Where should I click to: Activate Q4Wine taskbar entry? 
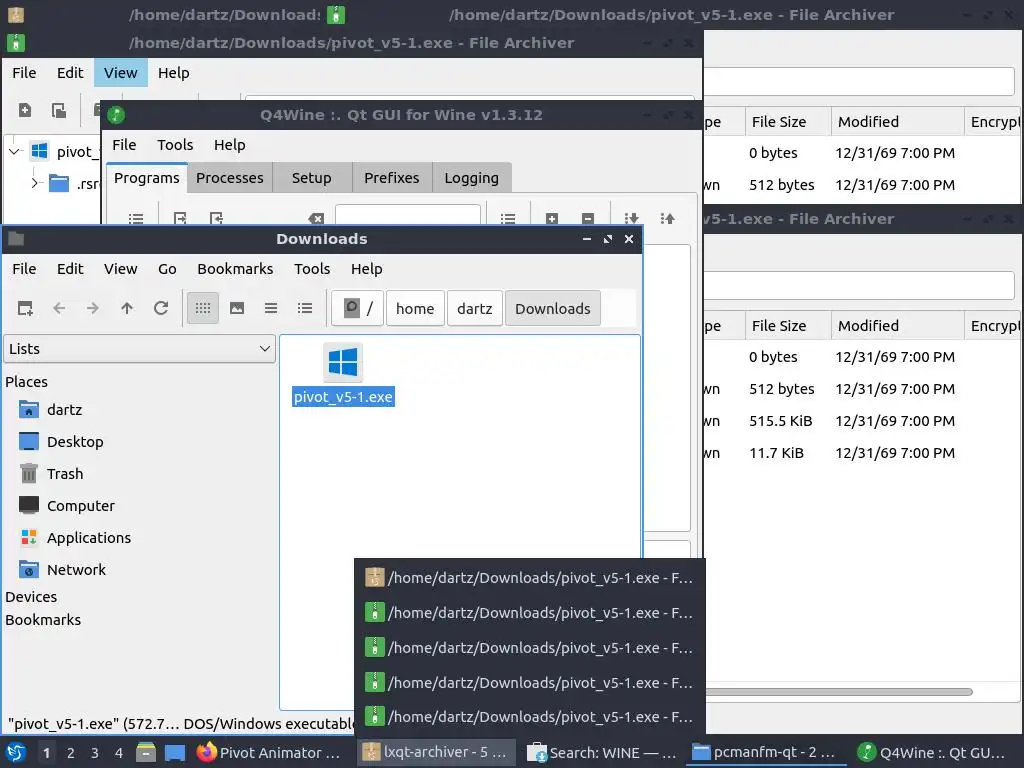[933, 753]
